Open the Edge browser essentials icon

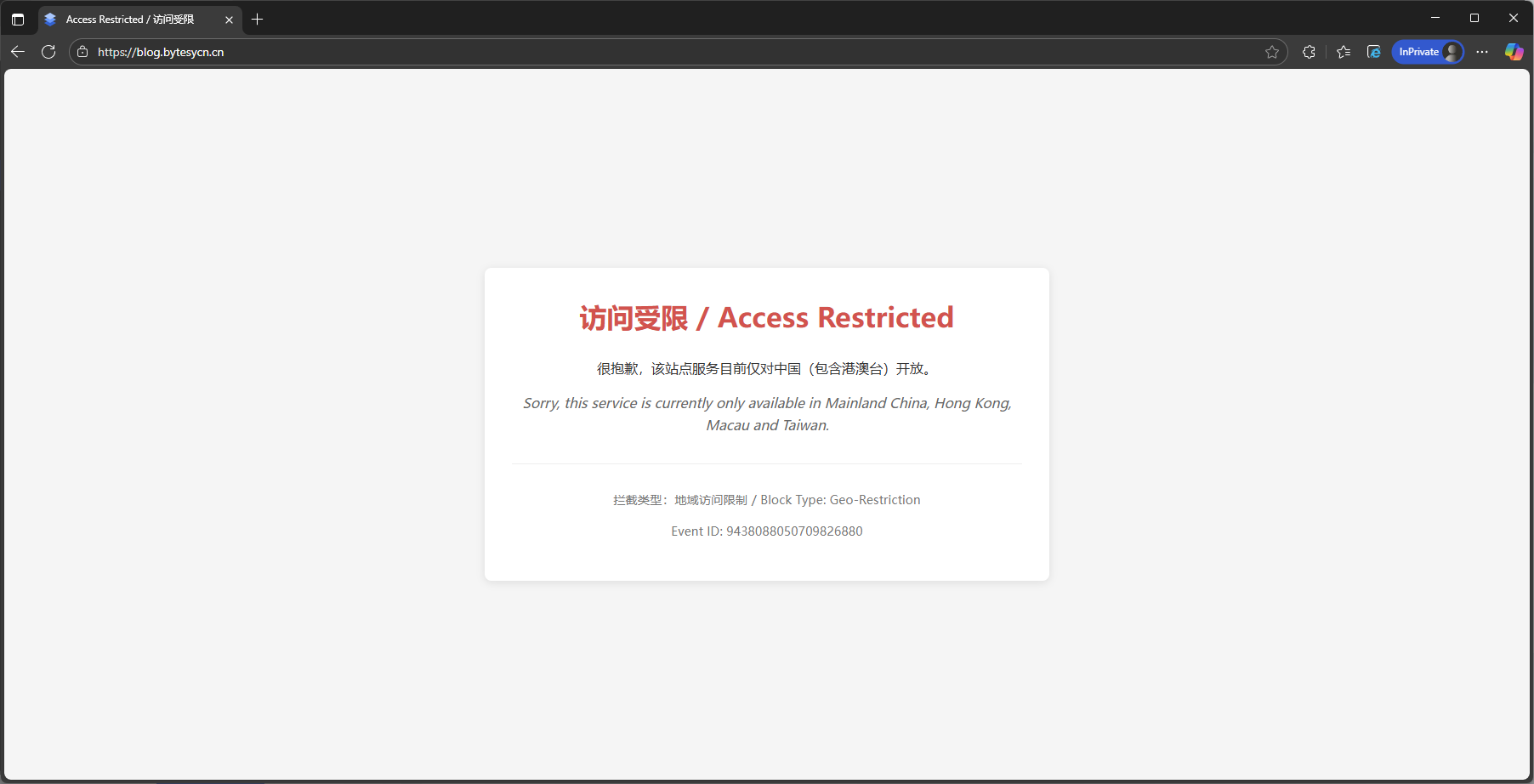(1374, 52)
